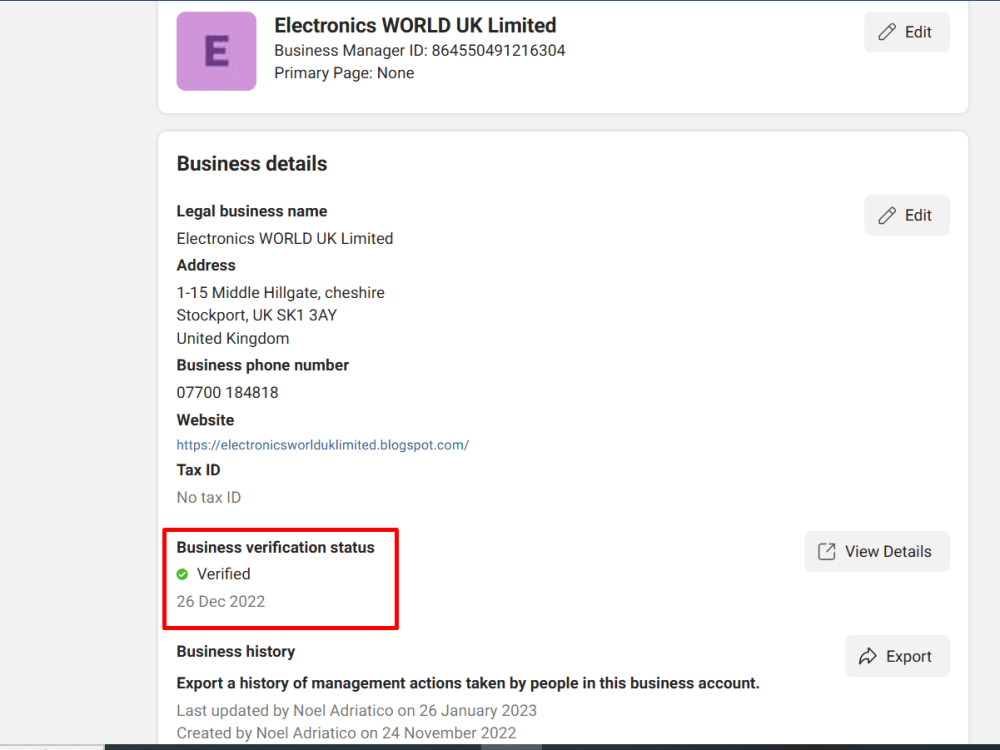The image size is (1000, 750).
Task: Click Created by Noel Adriatico line
Action: (346, 733)
